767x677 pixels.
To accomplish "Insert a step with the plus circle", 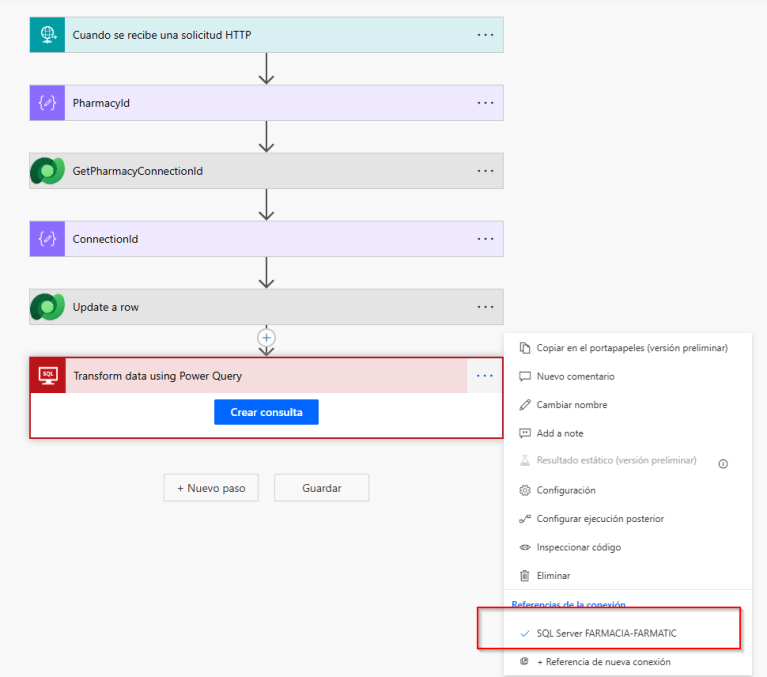I will click(266, 338).
